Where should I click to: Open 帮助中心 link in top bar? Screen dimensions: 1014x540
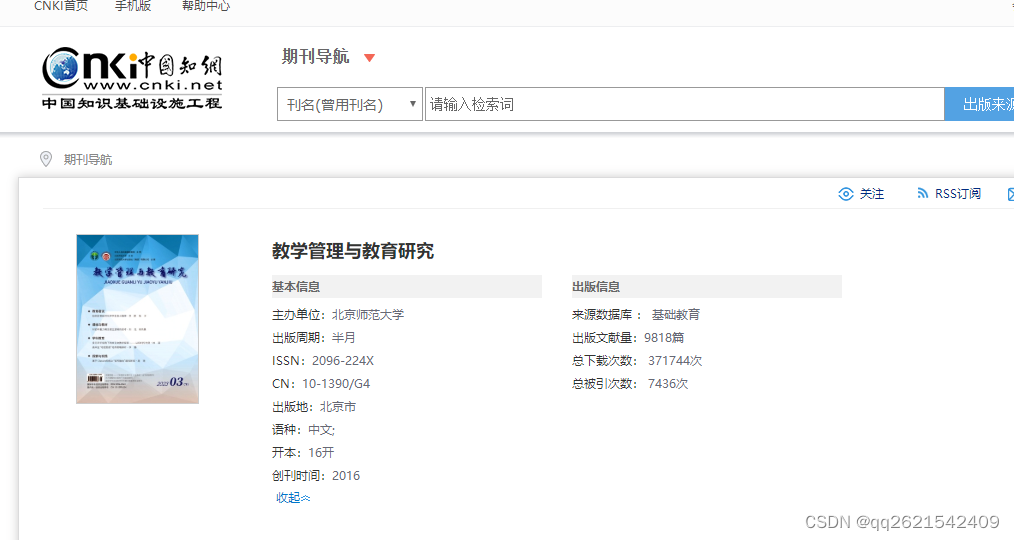[x=206, y=6]
